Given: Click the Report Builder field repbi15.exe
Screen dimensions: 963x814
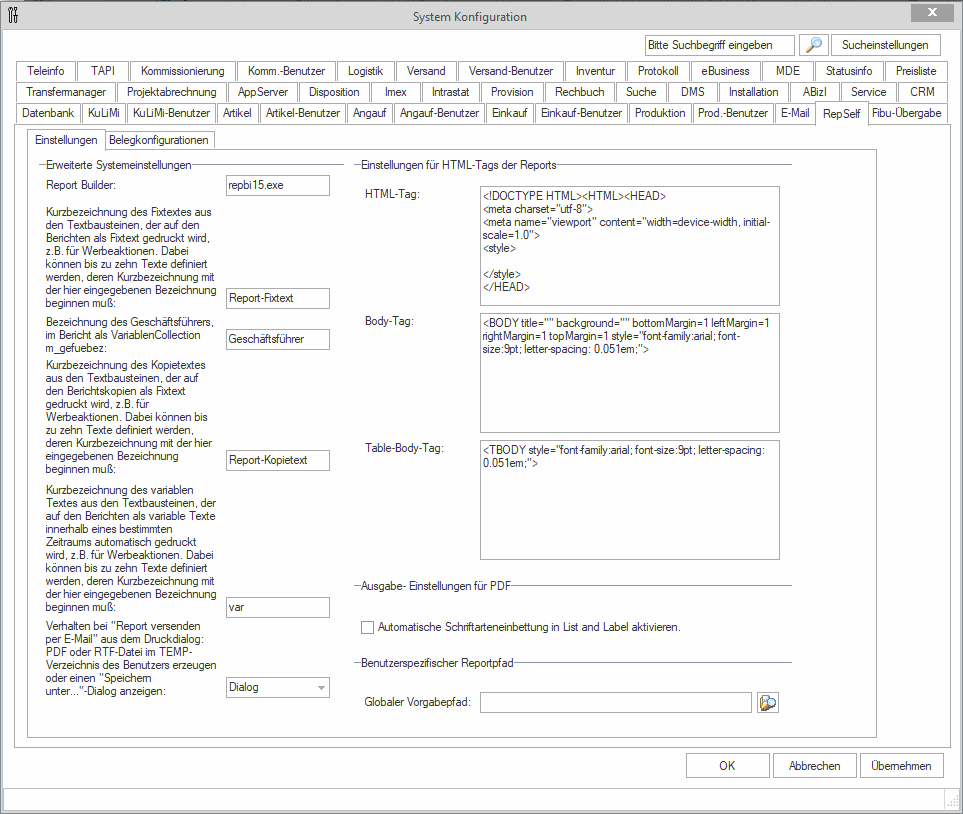Looking at the screenshot, I should pos(278,186).
